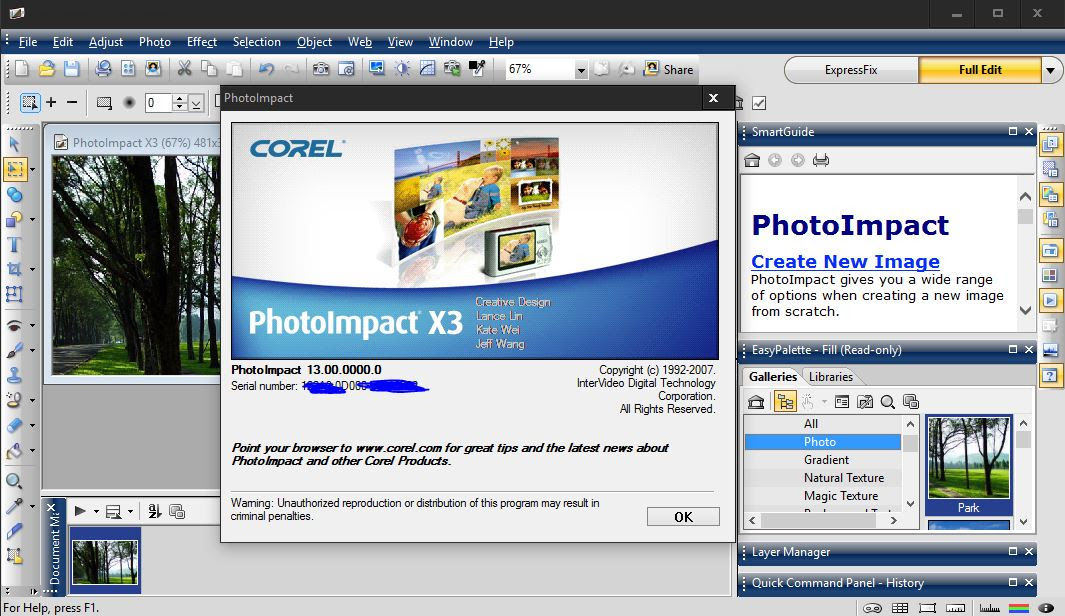Select the Bucket Fill tool
The height and width of the screenshot is (616, 1065).
[14, 450]
